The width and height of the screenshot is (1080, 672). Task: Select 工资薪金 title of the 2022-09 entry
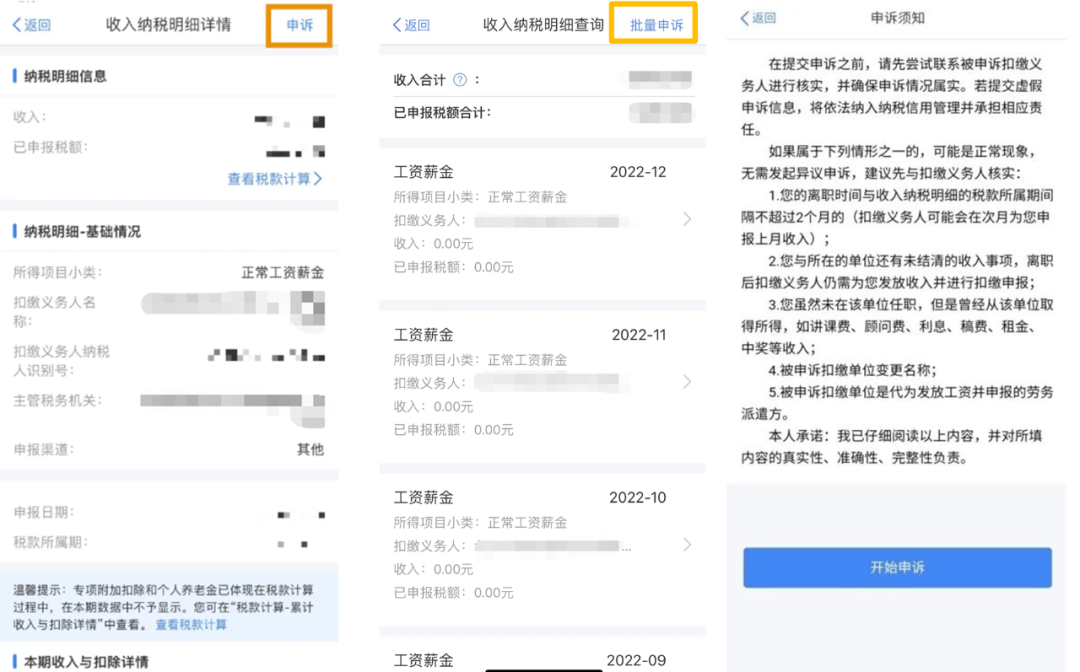tap(424, 660)
